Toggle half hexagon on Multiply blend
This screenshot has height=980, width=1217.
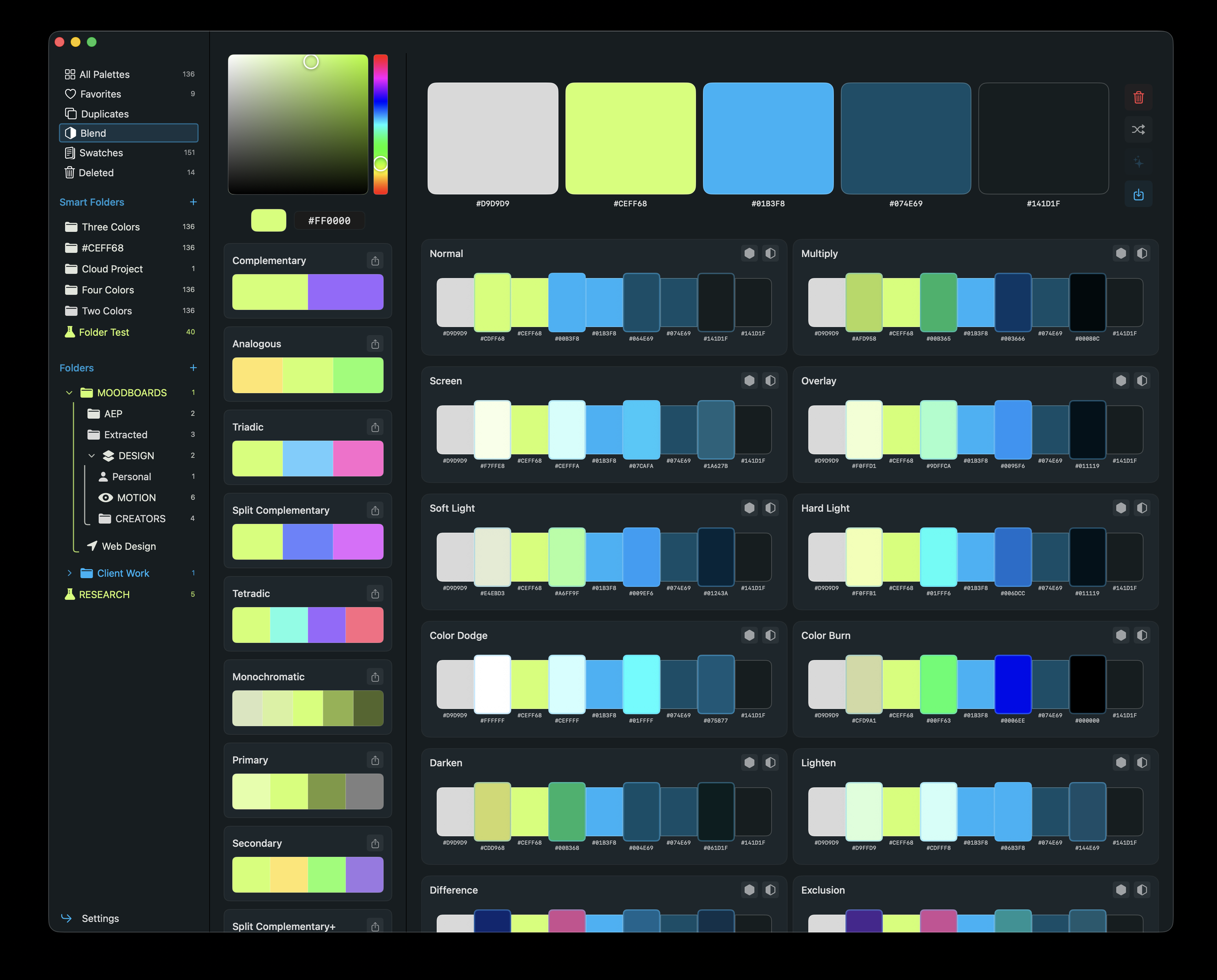click(1142, 254)
